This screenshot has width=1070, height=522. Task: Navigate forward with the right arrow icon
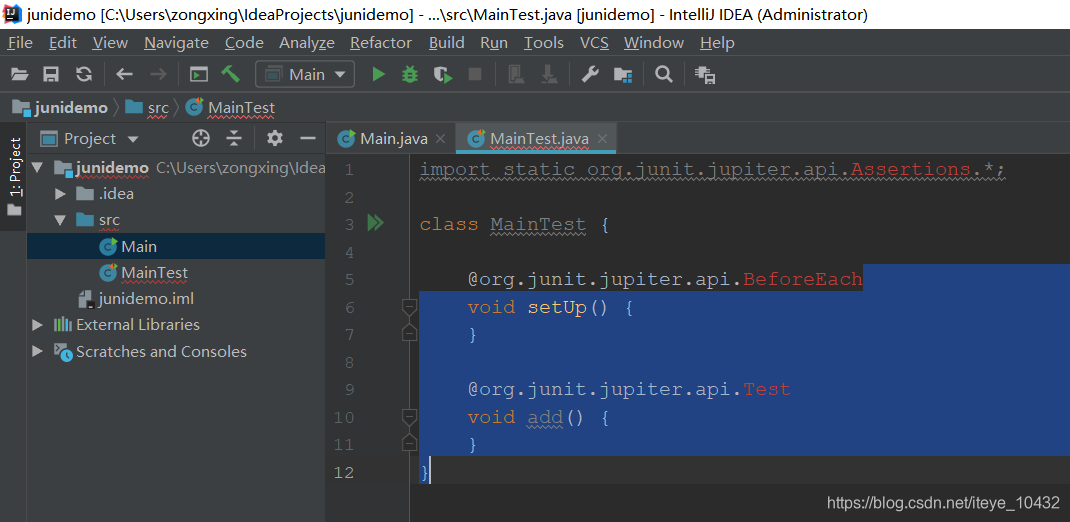point(158,74)
